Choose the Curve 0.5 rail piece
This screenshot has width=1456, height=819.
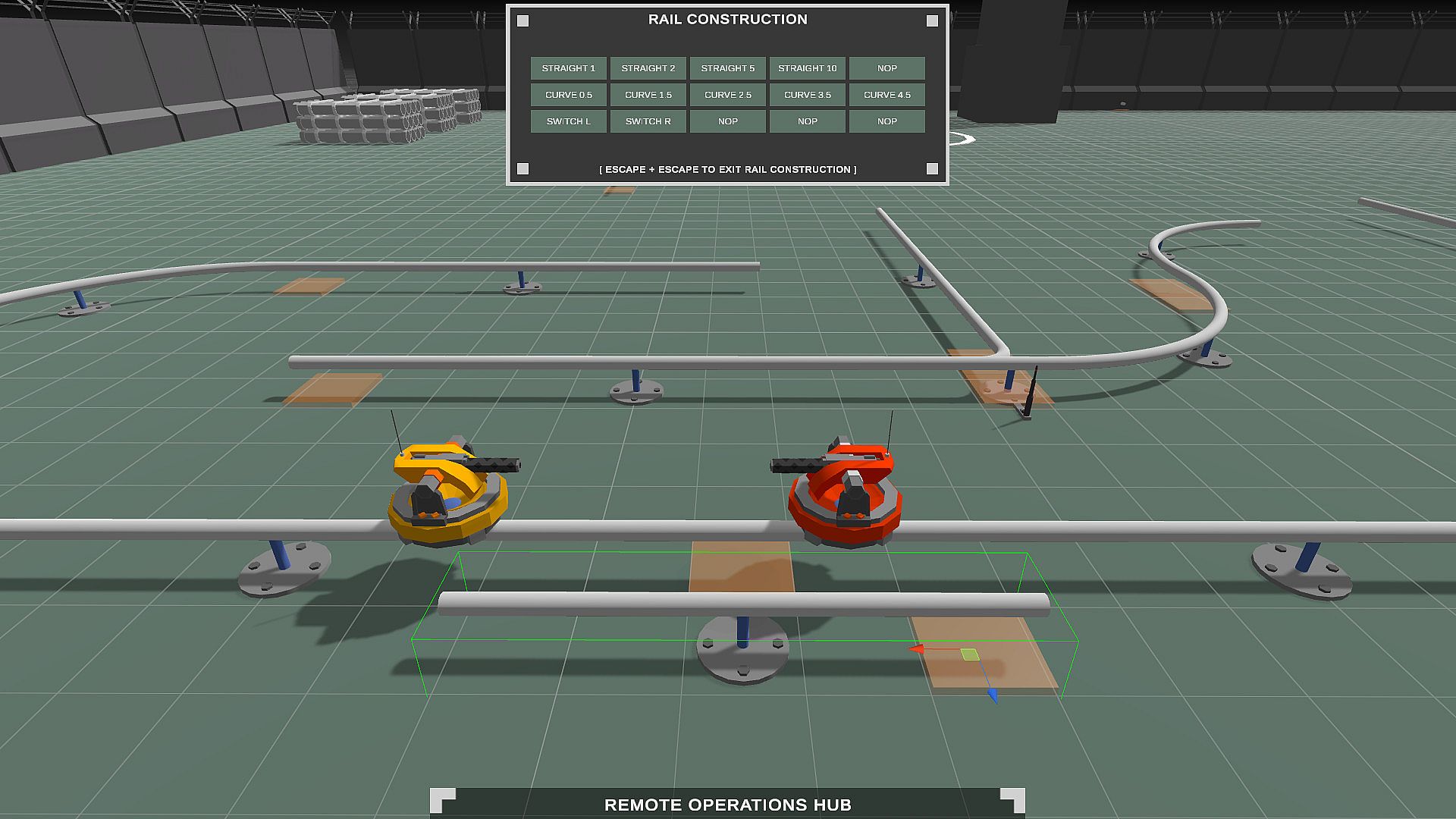568,95
